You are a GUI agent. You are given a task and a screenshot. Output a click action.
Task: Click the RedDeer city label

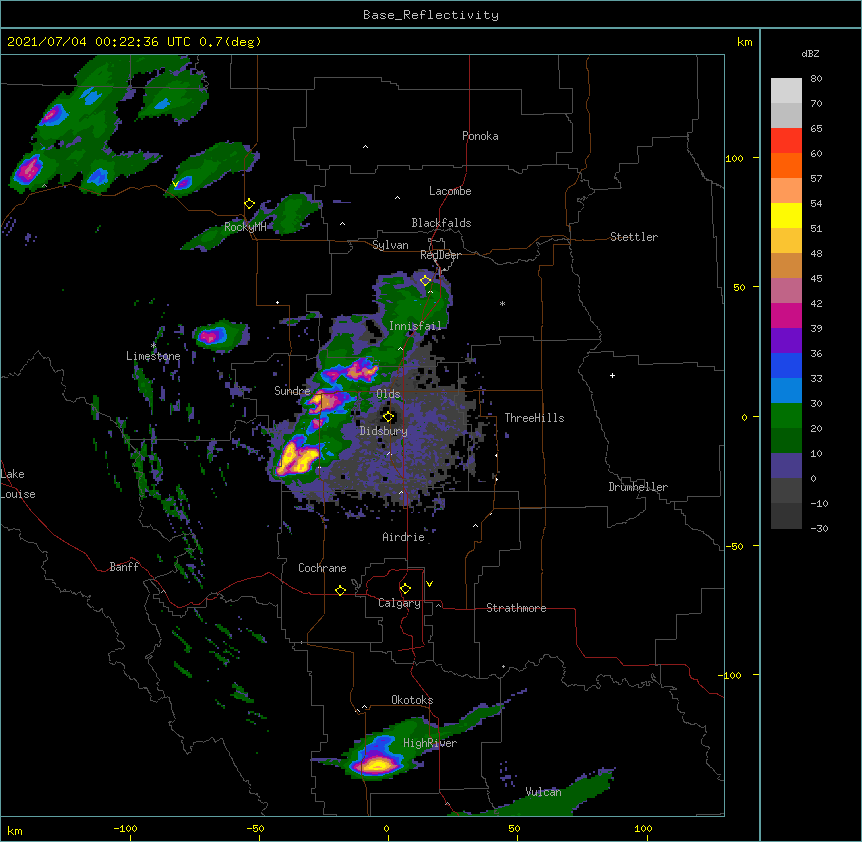click(440, 255)
